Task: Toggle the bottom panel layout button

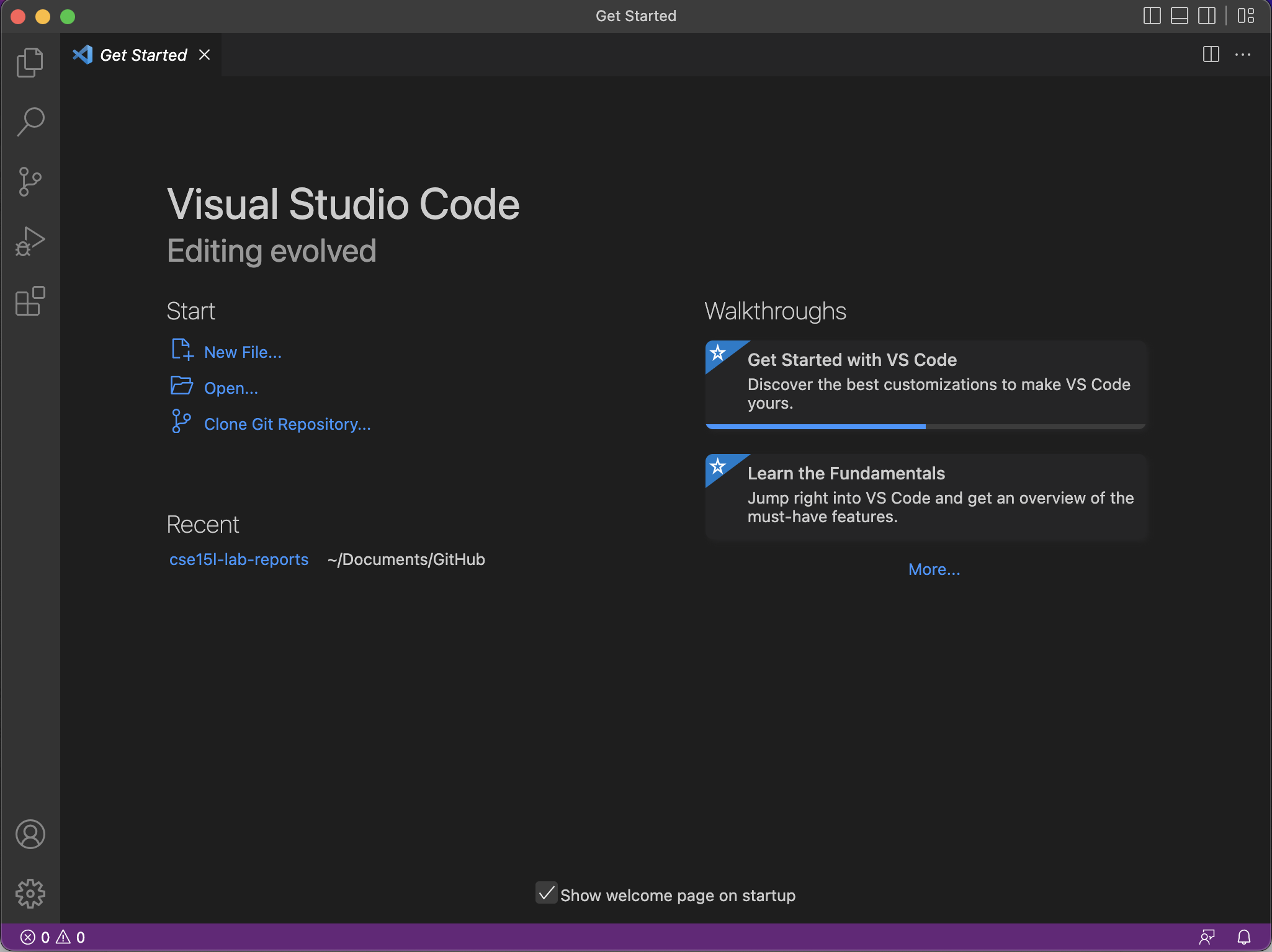Action: (1179, 16)
